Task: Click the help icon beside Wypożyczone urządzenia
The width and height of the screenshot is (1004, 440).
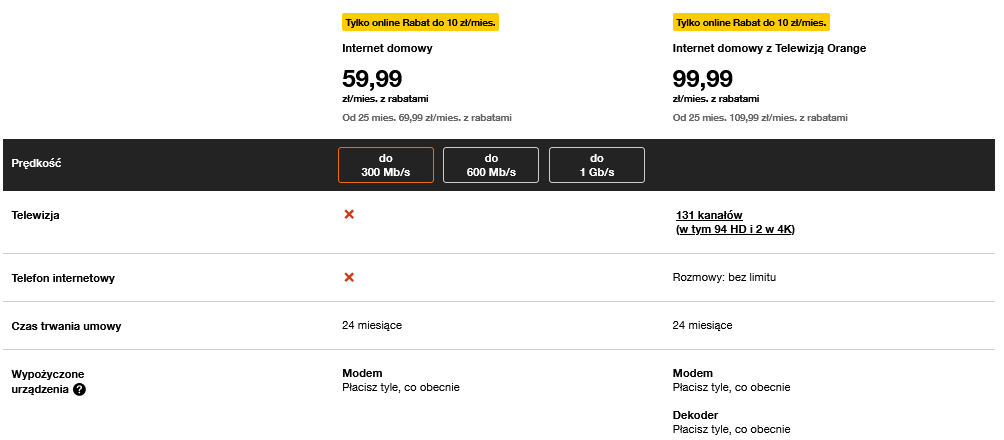Action: point(79,389)
